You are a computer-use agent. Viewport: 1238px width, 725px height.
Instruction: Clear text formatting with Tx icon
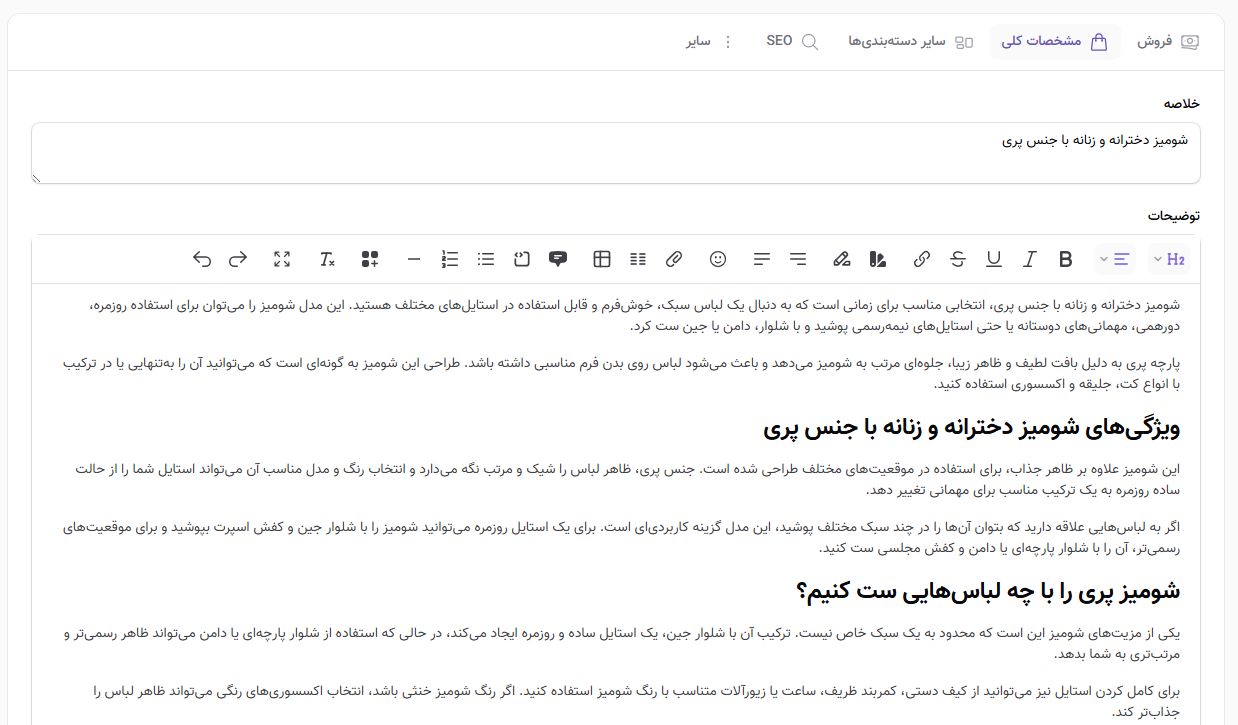[326, 259]
